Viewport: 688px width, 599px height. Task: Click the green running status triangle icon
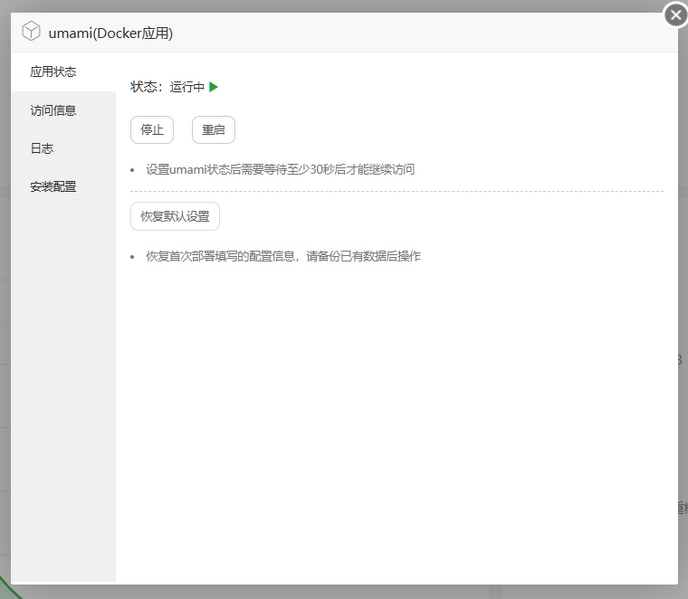tap(214, 87)
